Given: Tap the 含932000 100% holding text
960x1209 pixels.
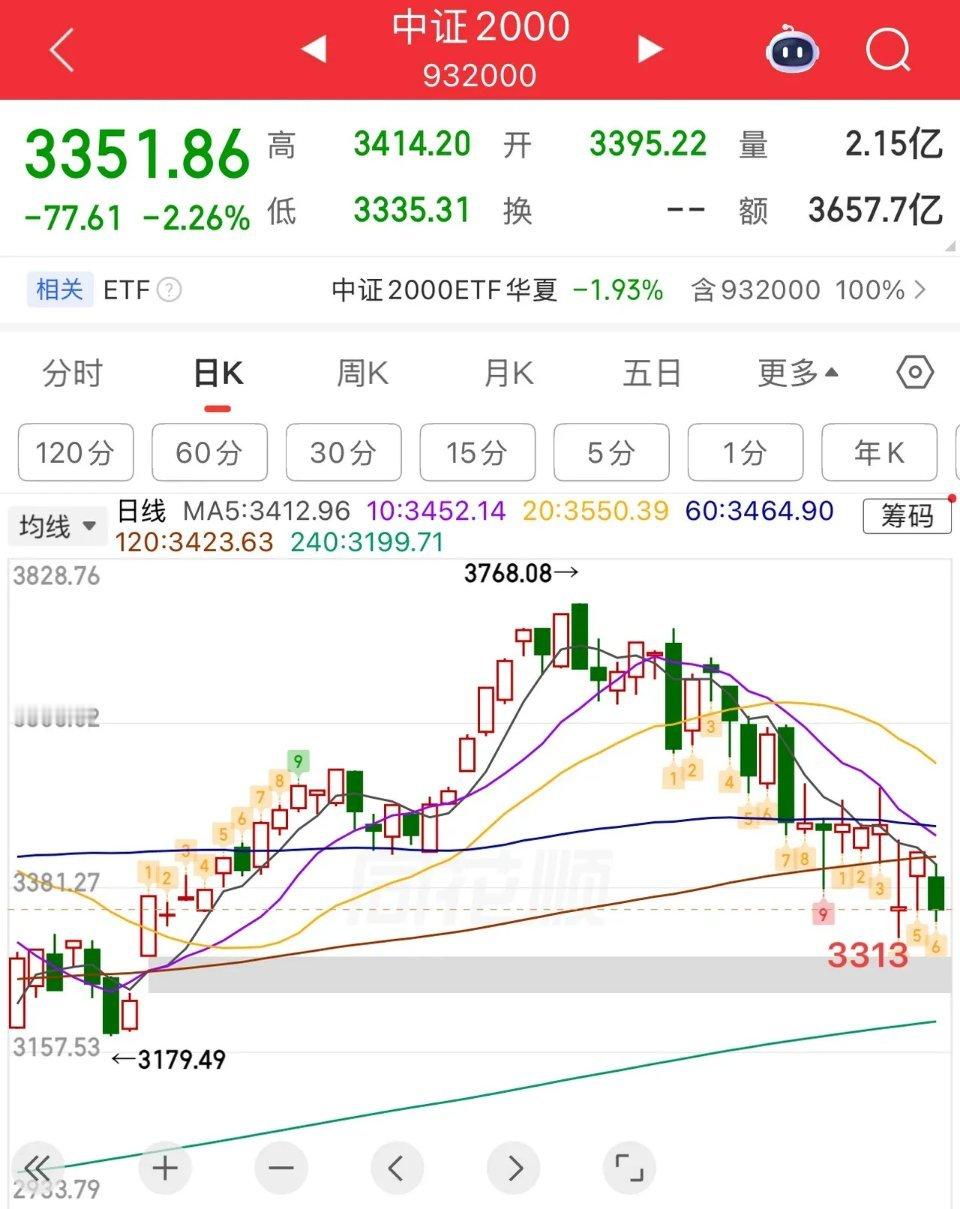Looking at the screenshot, I should point(798,291).
